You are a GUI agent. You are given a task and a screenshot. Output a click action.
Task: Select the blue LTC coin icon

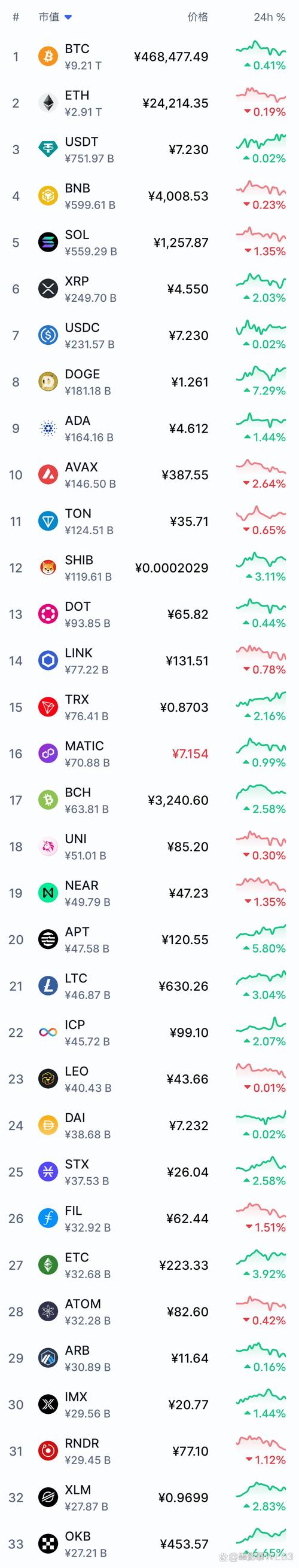tap(48, 986)
